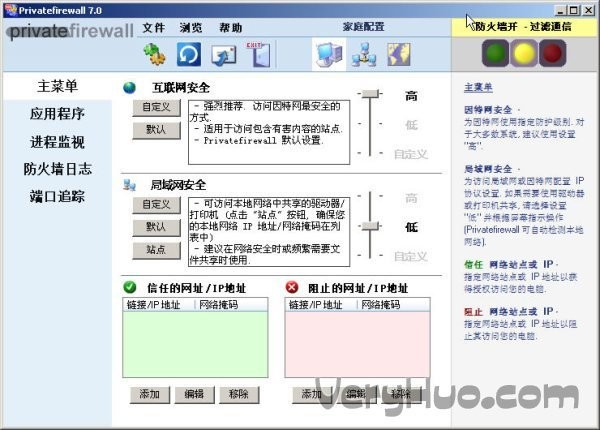Click the 家庭配置 profile label
This screenshot has height=430, width=600.
tap(363, 27)
